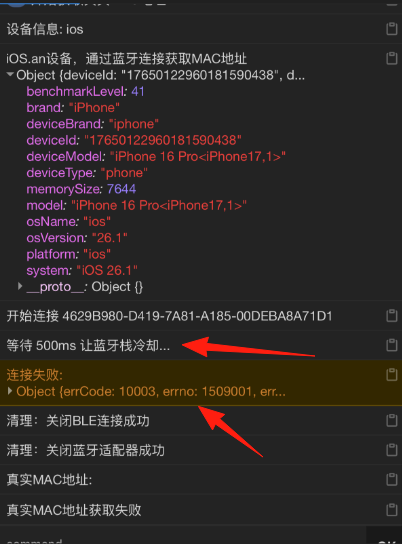The width and height of the screenshot is (402, 544).
Task: Select the deviceModel property line
Action: (156, 156)
